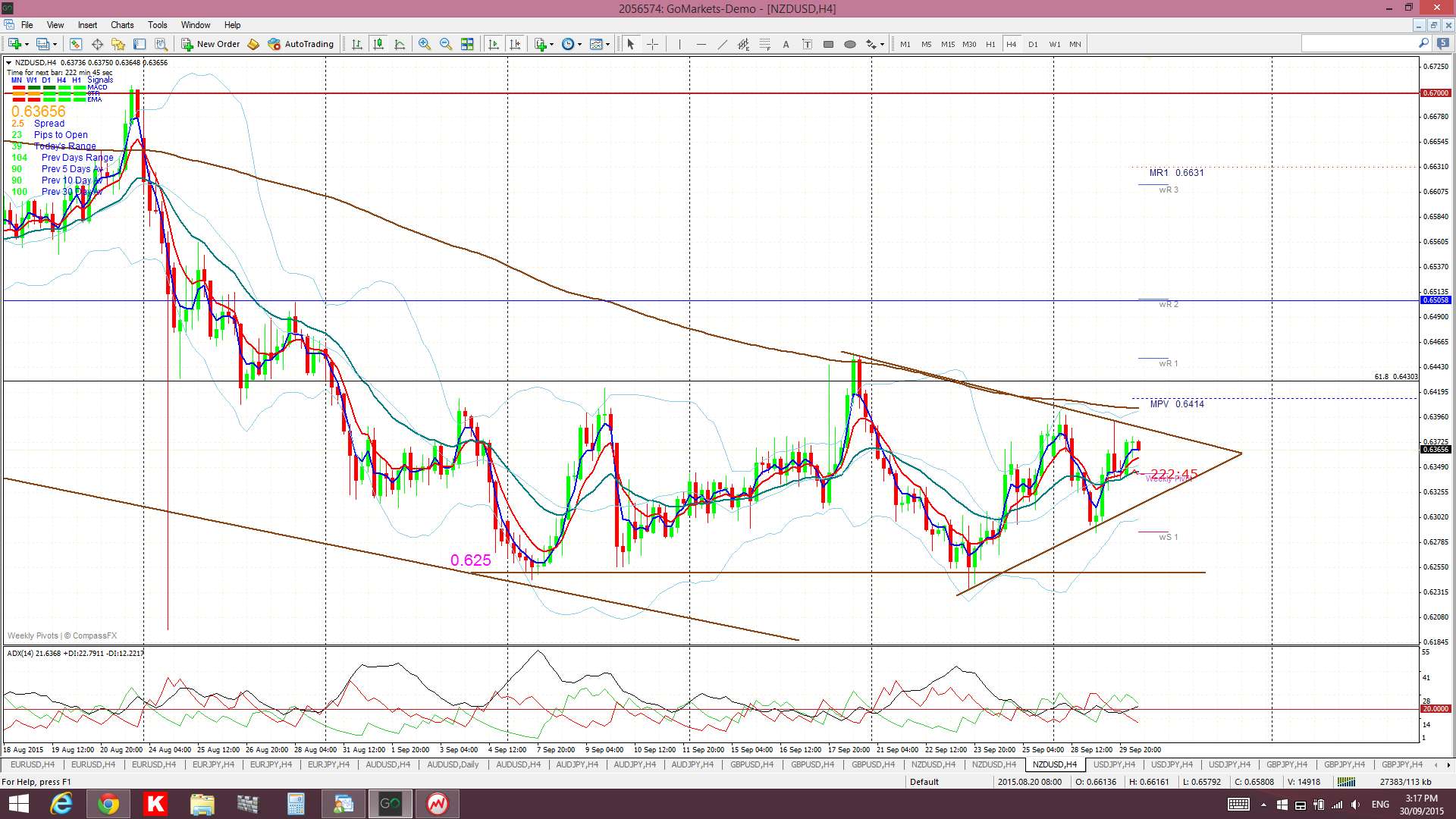Click the toolbar search magnifier icon
The width and height of the screenshot is (1456, 819).
click(x=1423, y=44)
